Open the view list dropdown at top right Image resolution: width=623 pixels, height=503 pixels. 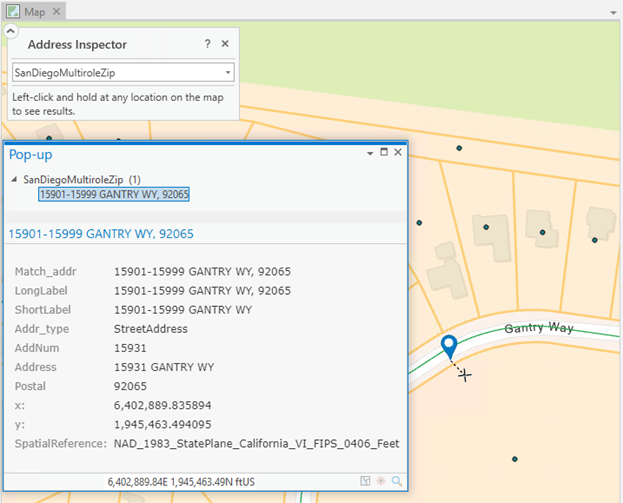(x=612, y=12)
